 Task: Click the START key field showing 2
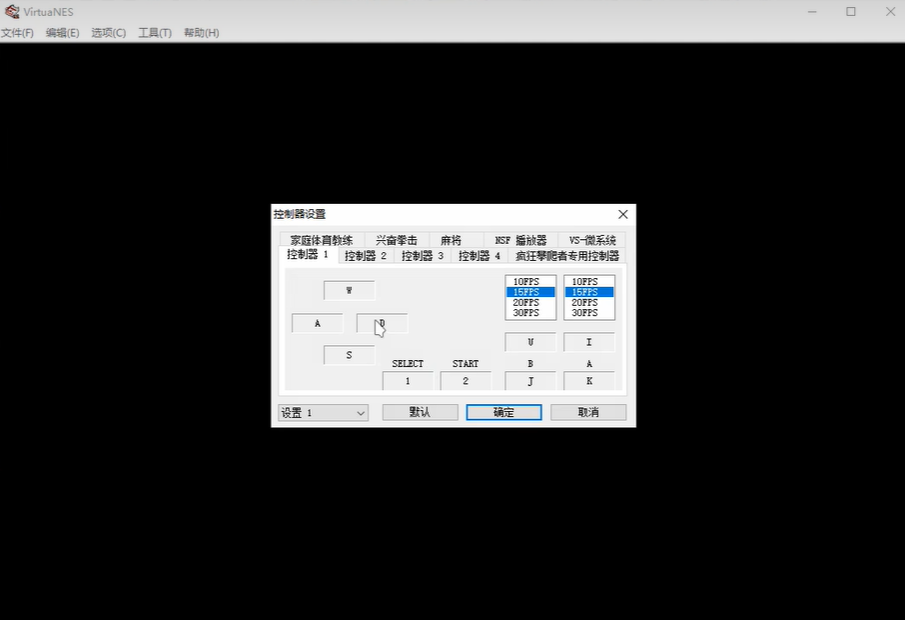pyautogui.click(x=466, y=381)
